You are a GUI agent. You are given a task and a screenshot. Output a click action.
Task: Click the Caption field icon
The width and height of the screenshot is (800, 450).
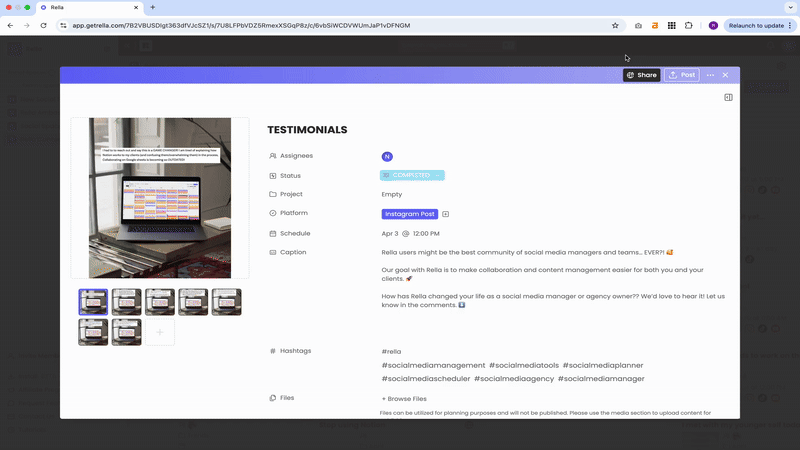[x=272, y=253]
